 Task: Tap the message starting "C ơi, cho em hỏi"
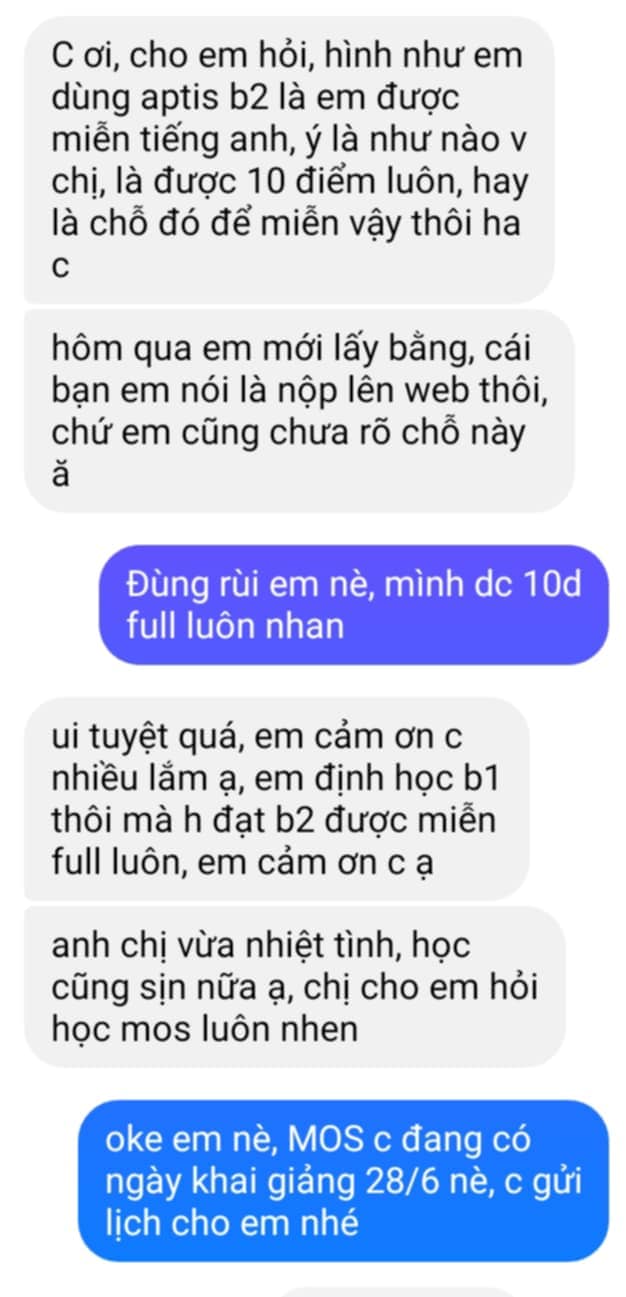(x=289, y=160)
